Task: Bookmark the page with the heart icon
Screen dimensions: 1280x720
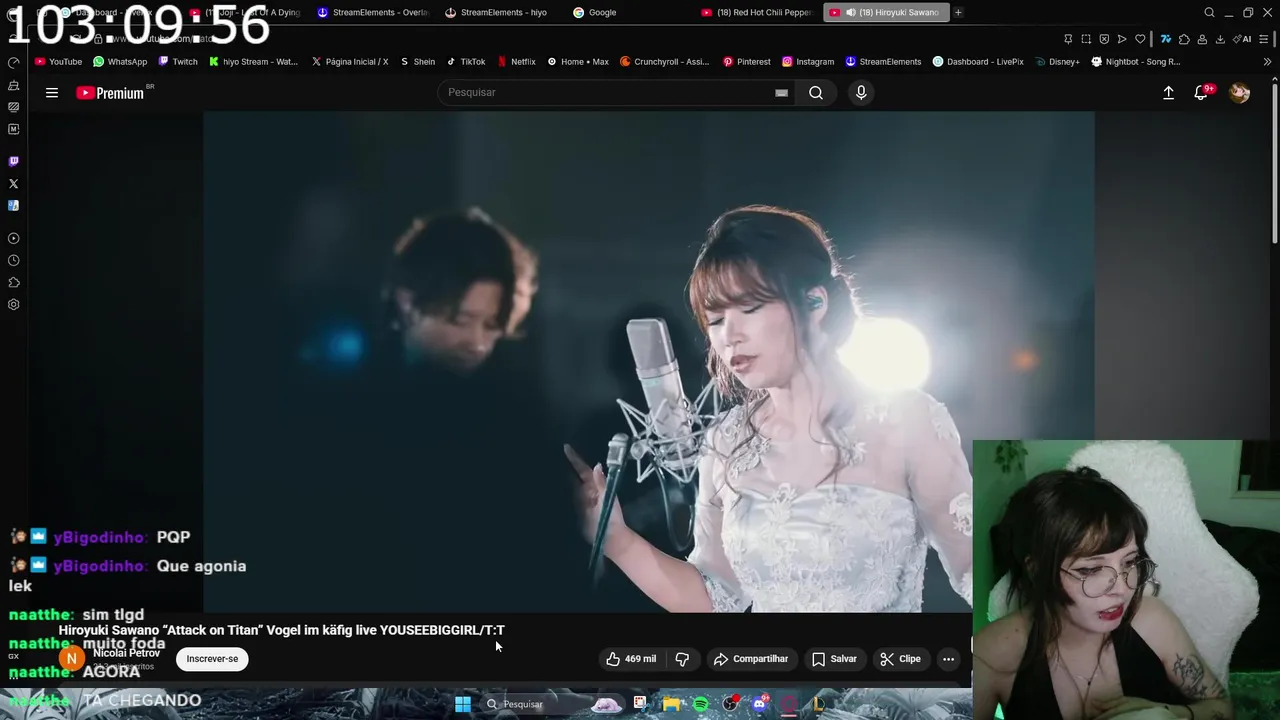Action: pyautogui.click(x=1140, y=39)
